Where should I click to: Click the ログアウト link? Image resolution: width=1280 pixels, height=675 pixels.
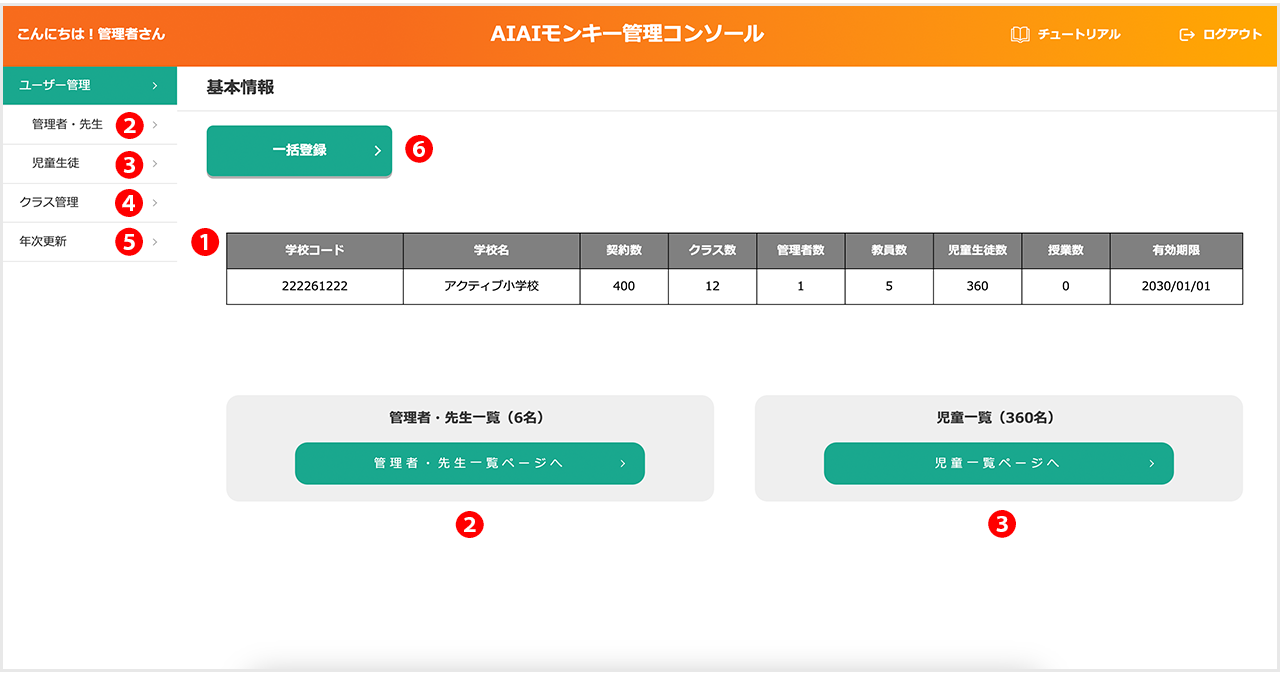[x=1232, y=34]
